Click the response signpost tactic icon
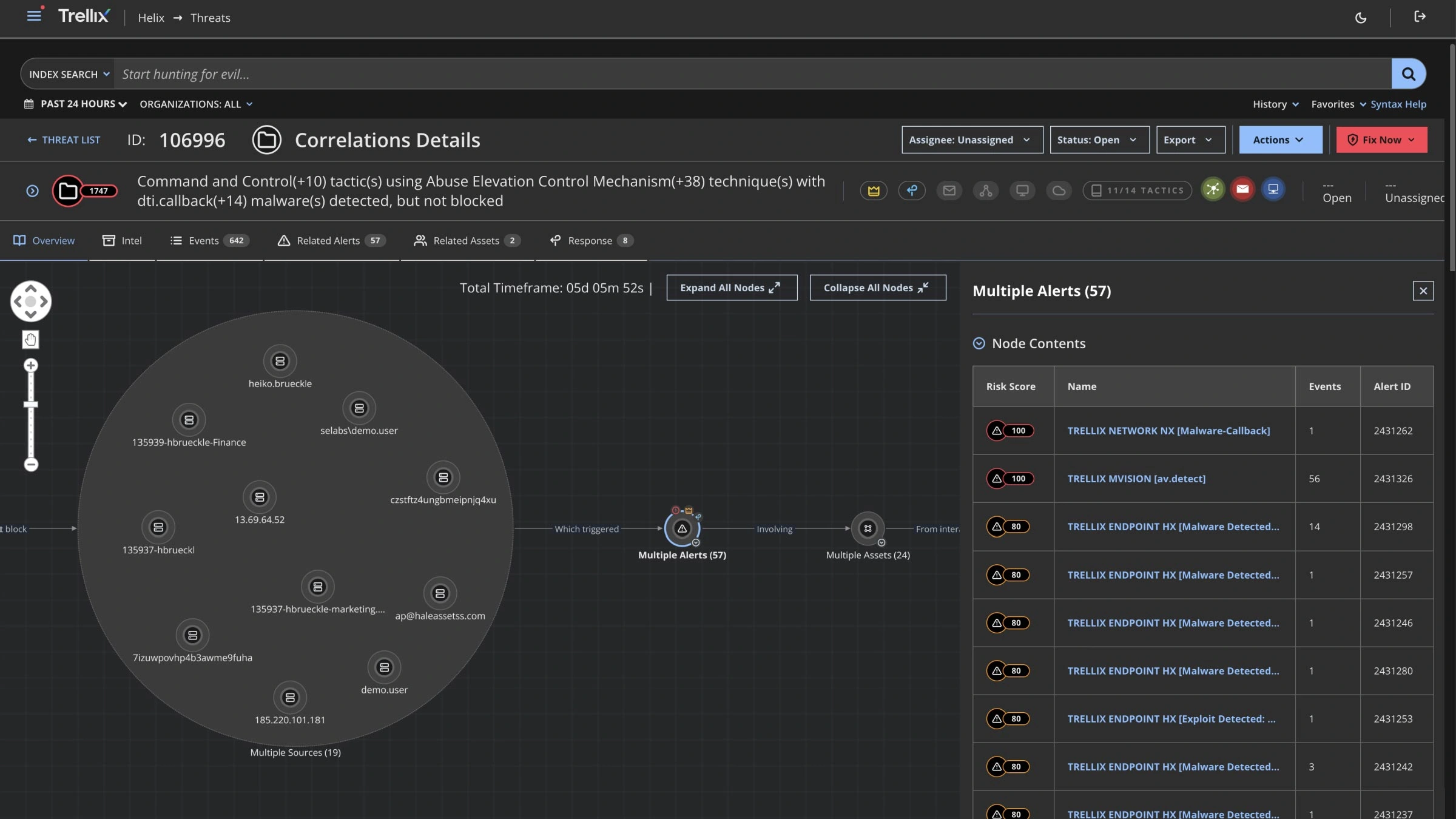Viewport: 1456px width, 819px height. (911, 190)
